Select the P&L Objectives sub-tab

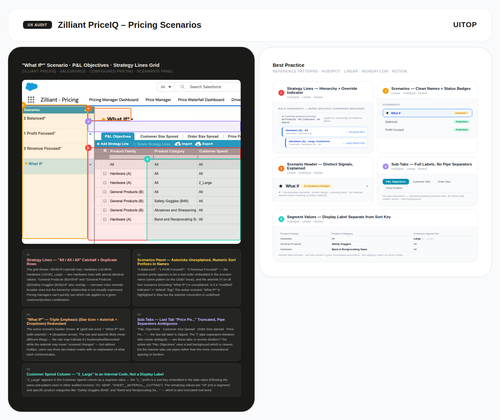pos(118,136)
